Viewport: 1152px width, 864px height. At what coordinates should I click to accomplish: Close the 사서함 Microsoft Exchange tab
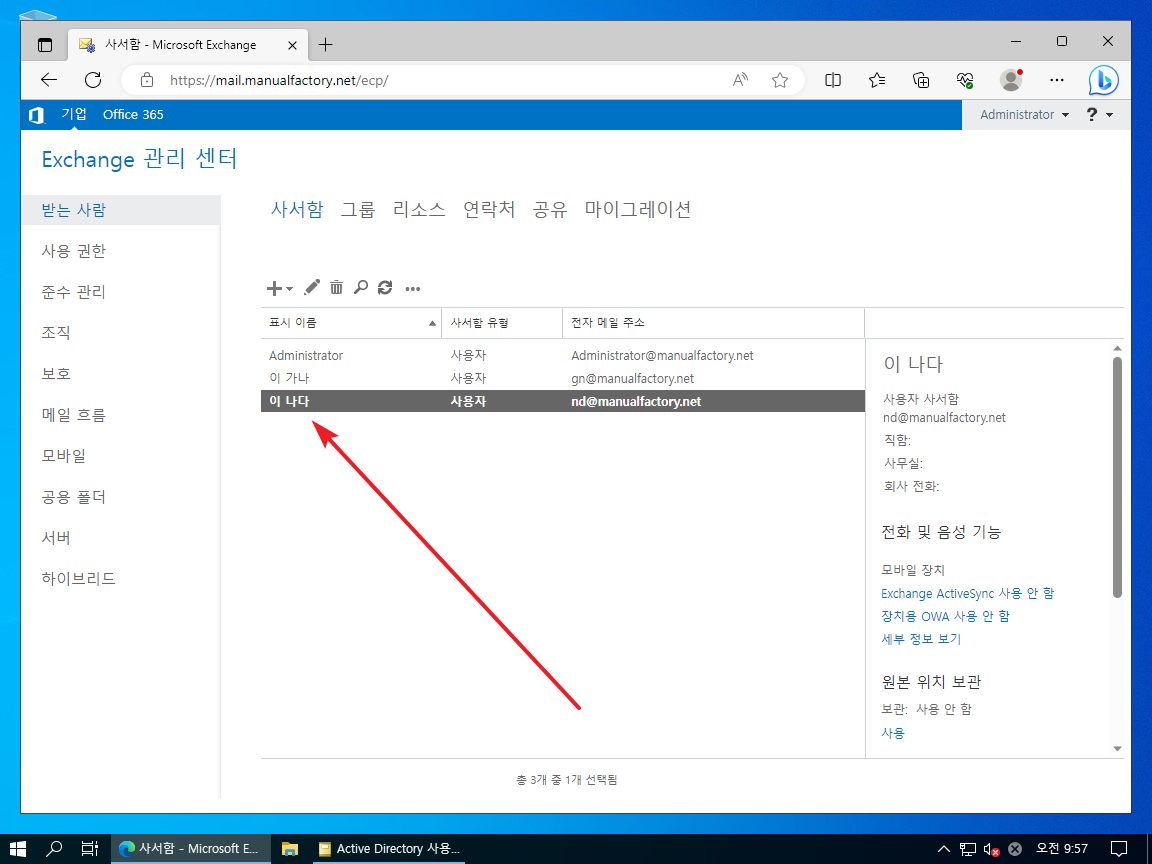(292, 45)
